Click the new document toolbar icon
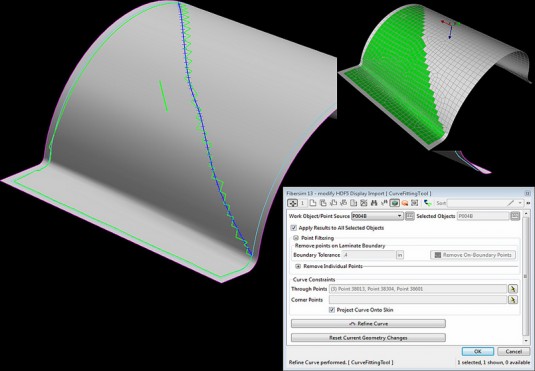The image size is (535, 371). 313,203
